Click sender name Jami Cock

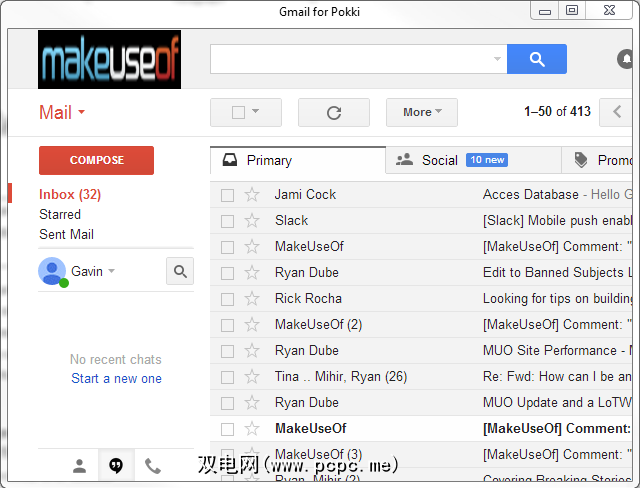(305, 195)
